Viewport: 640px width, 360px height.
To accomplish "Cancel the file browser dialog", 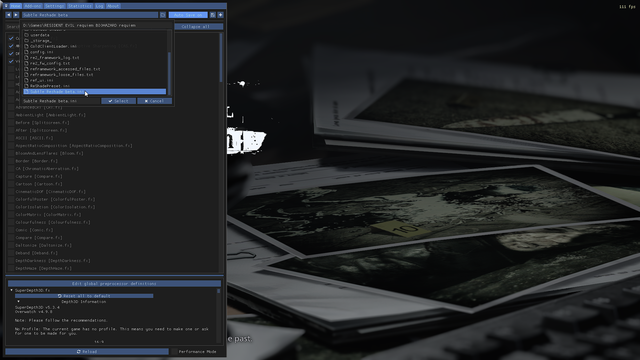I will pyautogui.click(x=154, y=101).
